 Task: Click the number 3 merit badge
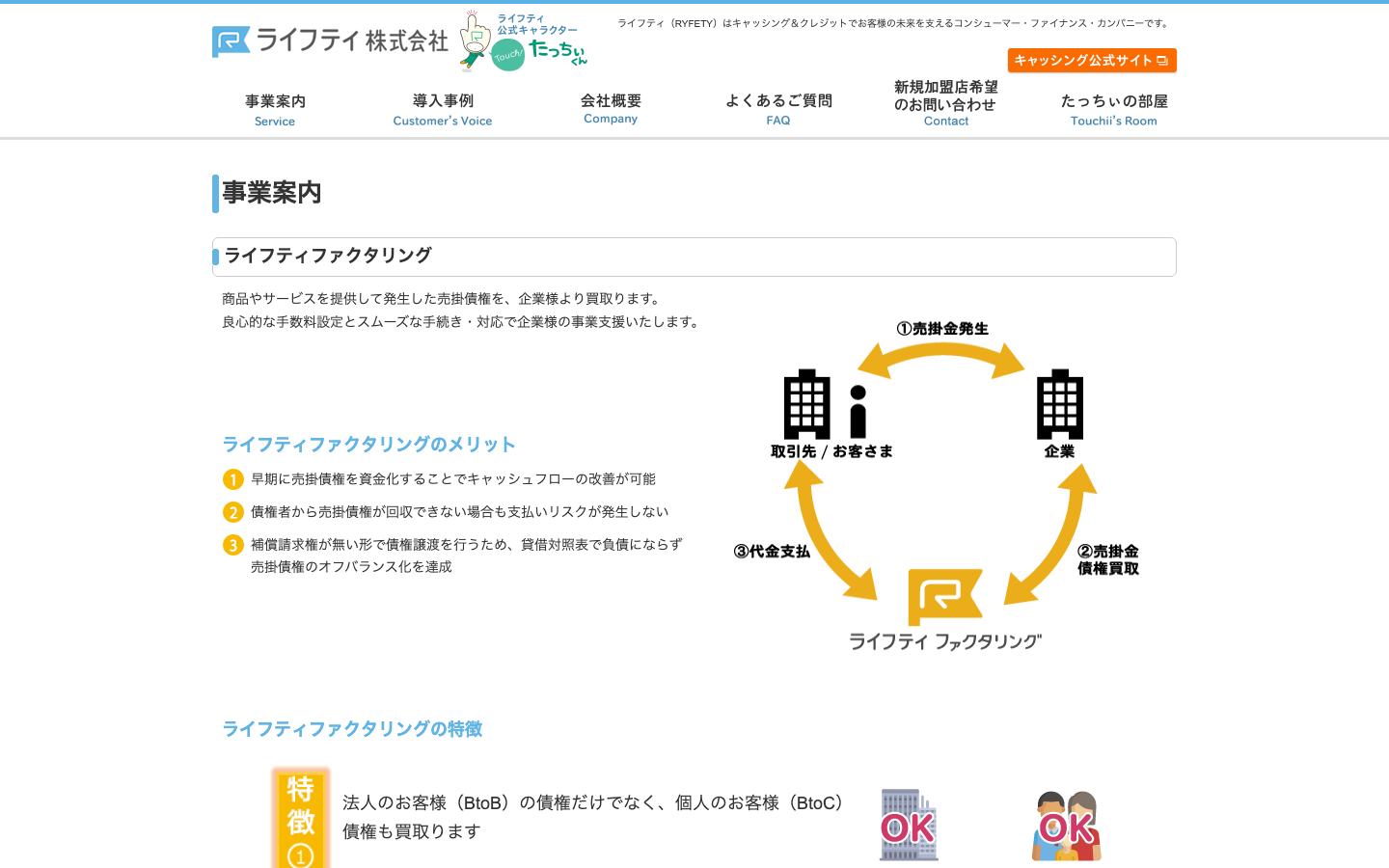pyautogui.click(x=233, y=545)
